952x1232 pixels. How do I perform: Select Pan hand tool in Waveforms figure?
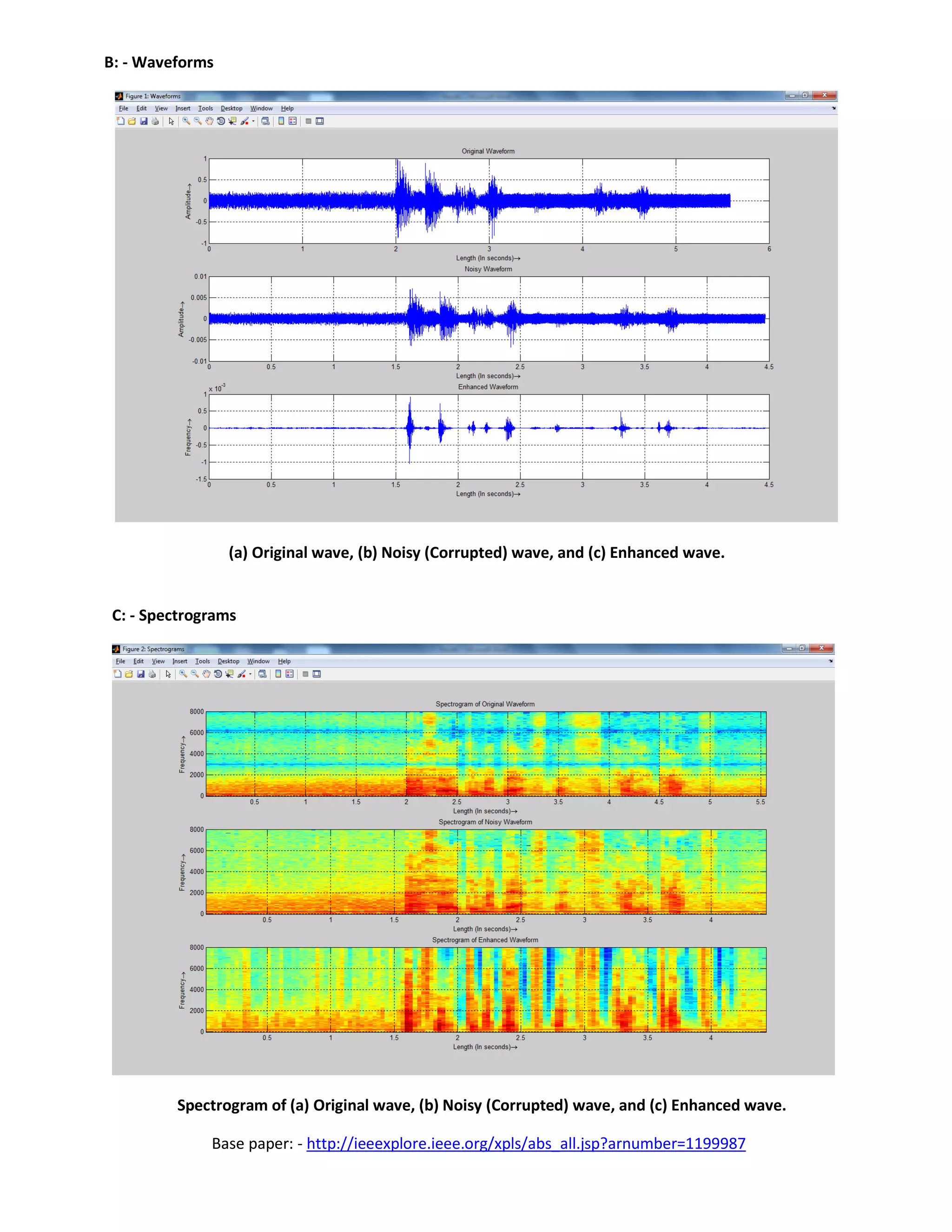pos(209,121)
